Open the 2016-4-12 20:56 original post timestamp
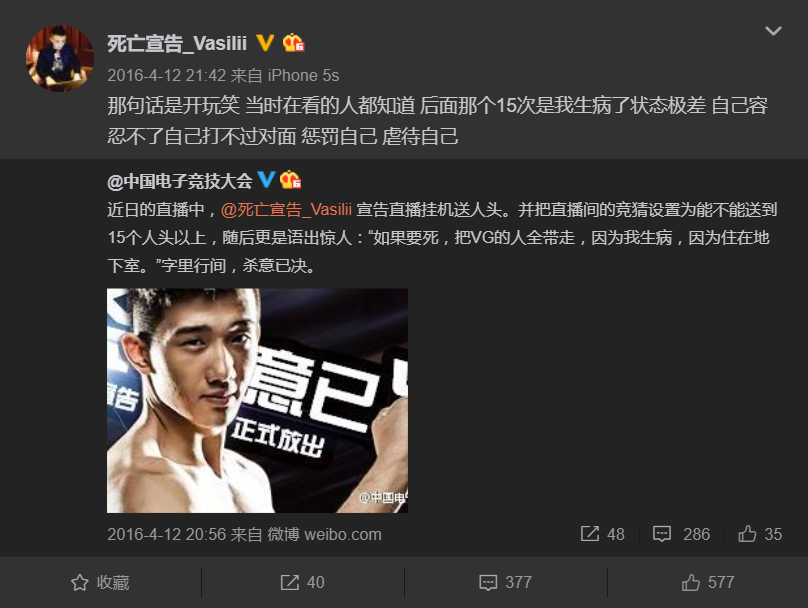 tap(166, 534)
